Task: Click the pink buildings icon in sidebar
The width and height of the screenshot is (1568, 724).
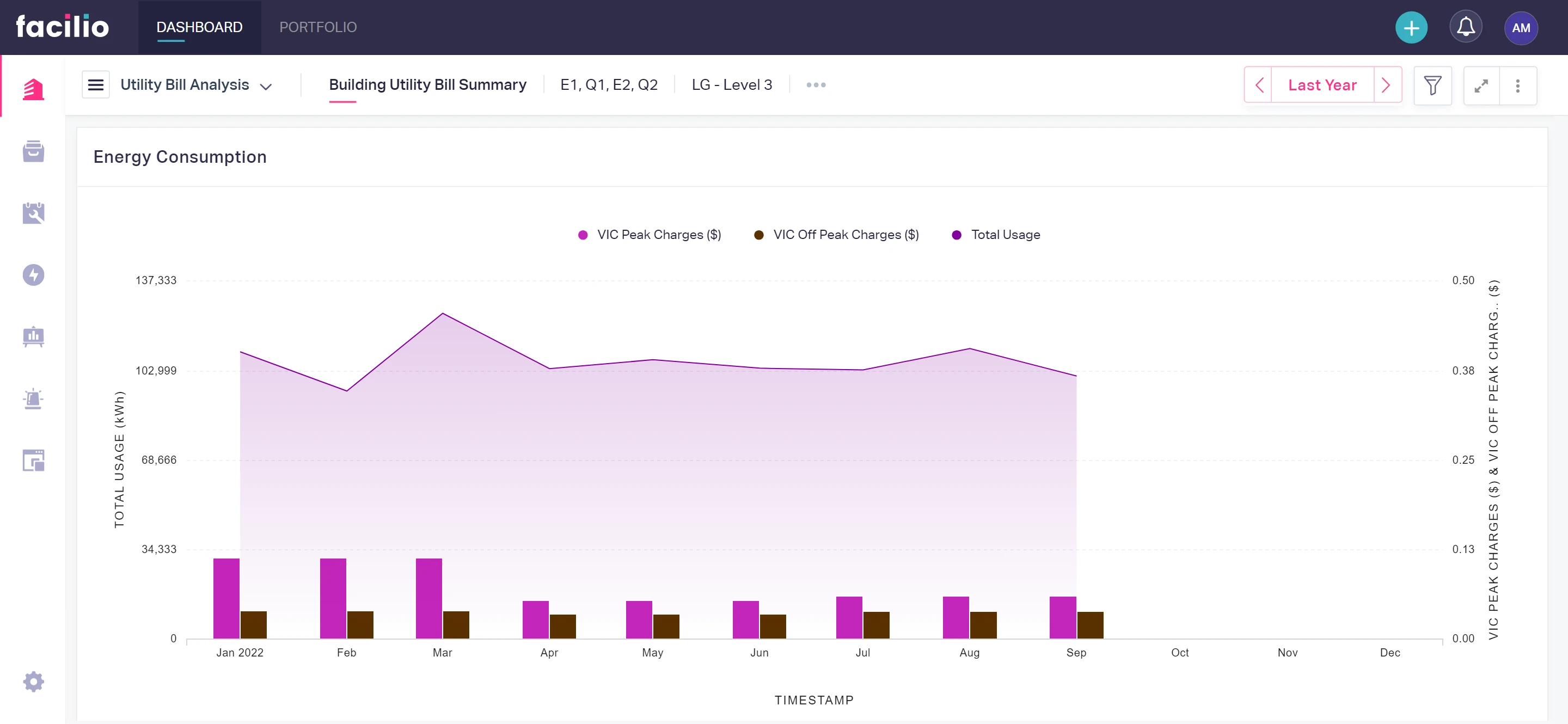Action: click(33, 89)
